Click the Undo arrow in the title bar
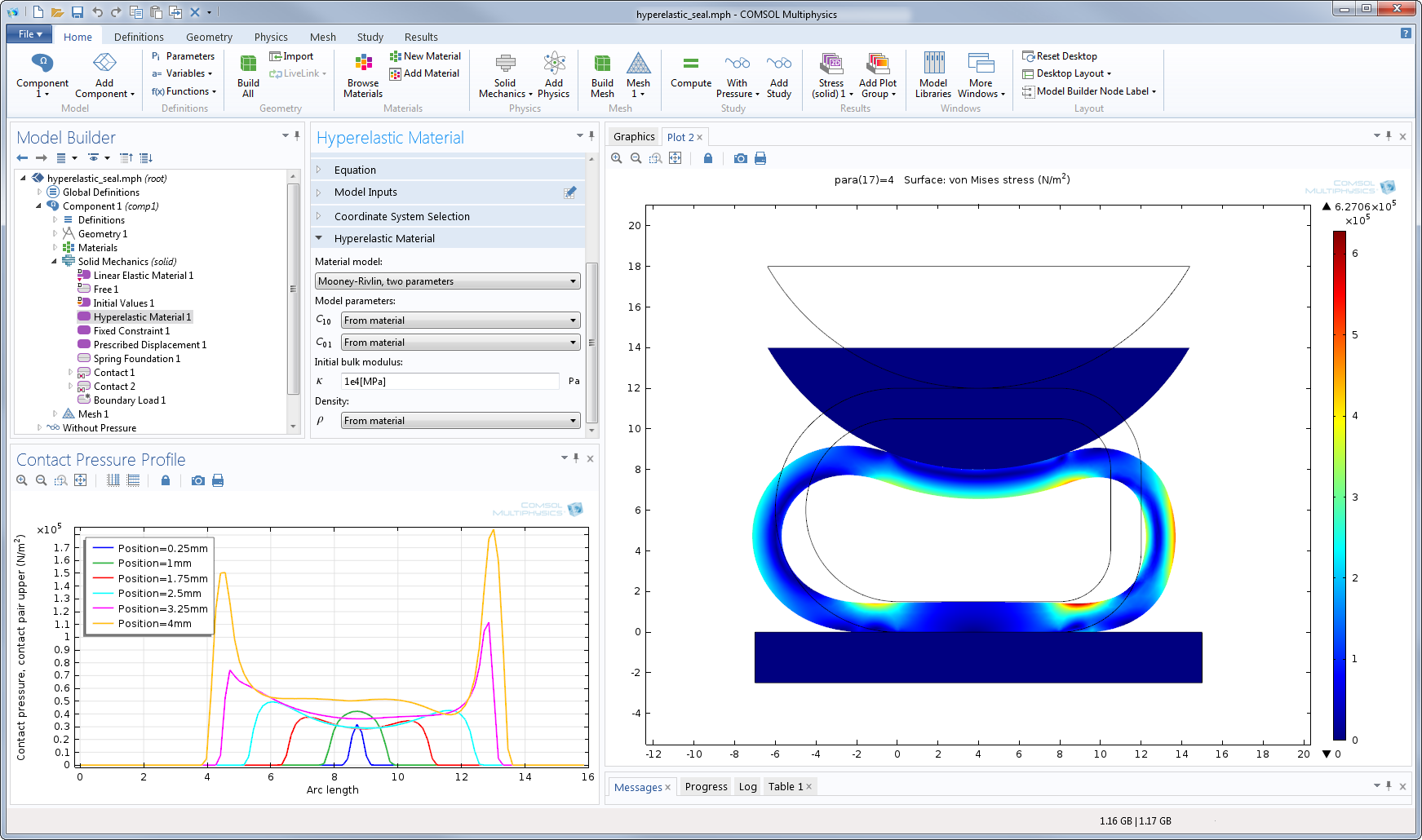This screenshot has width=1422, height=840. point(97,12)
